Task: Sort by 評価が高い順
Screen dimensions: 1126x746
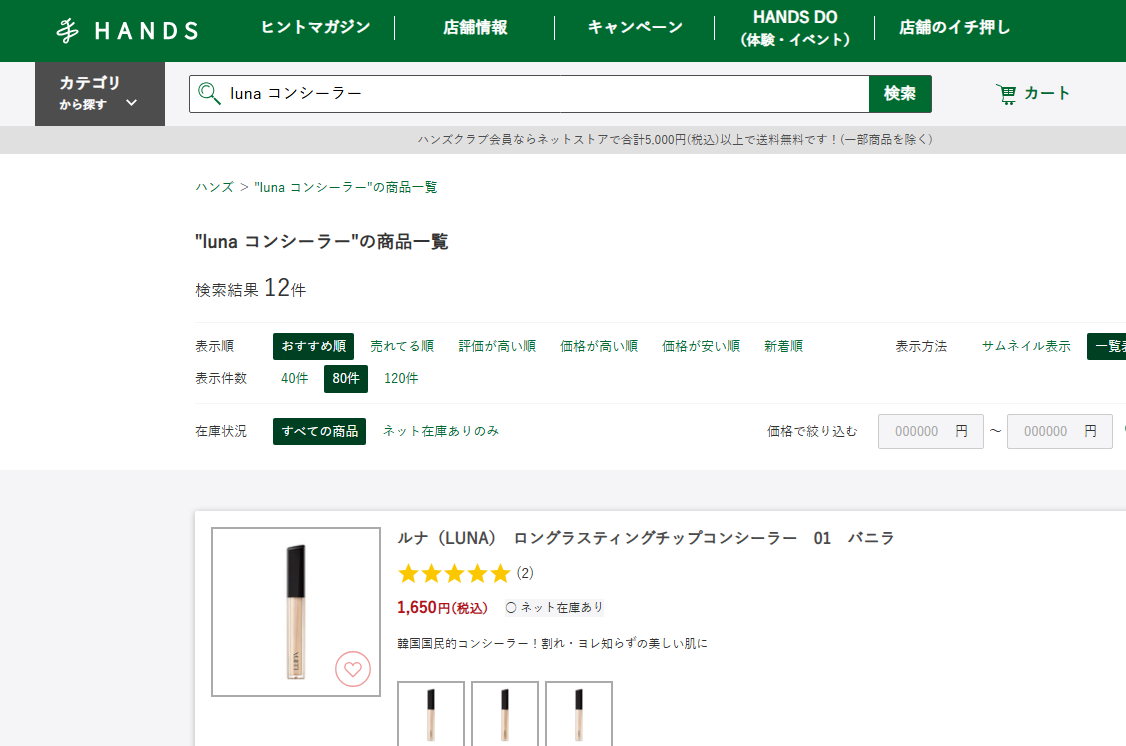Action: click(x=497, y=346)
